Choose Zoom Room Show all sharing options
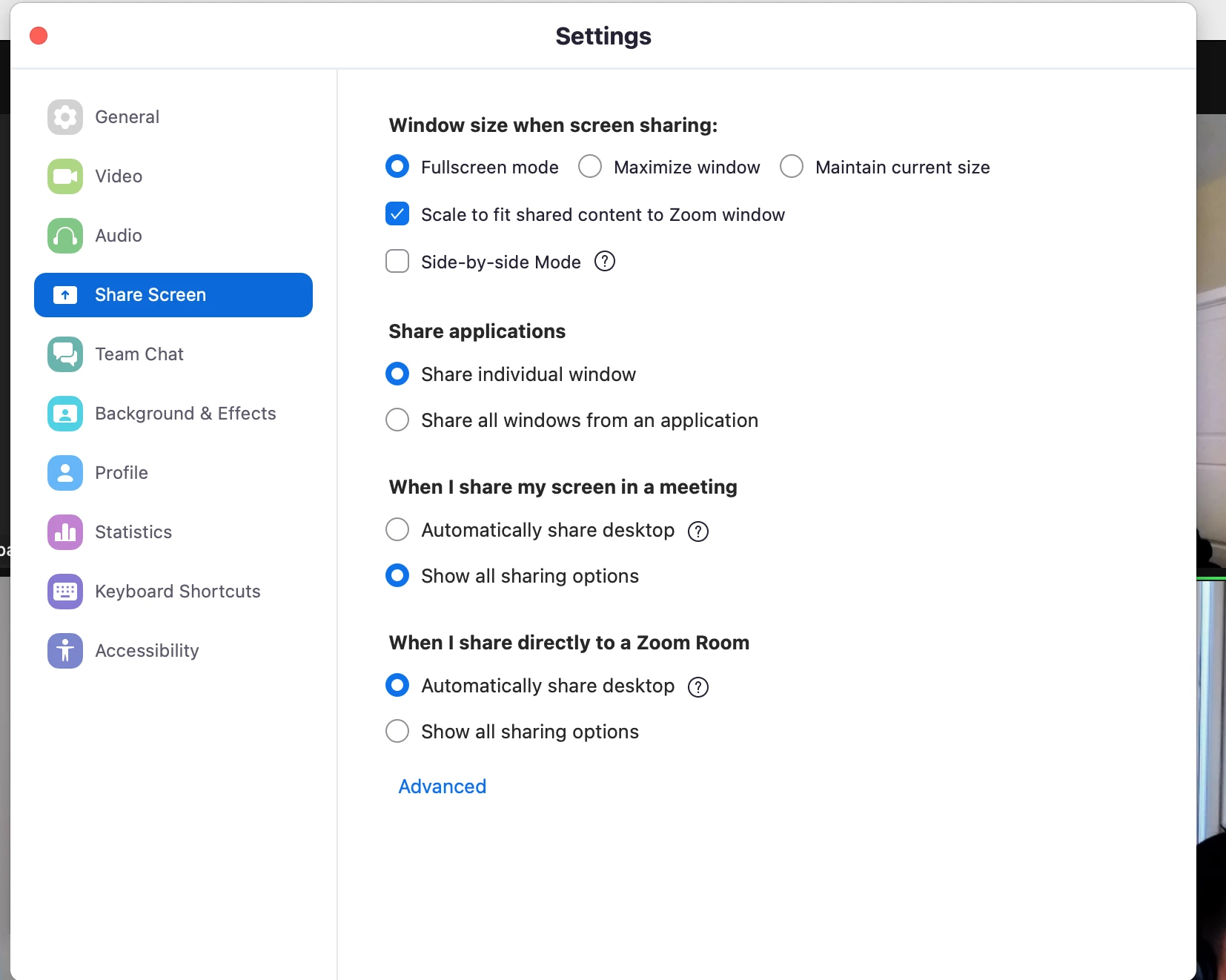This screenshot has height=980, width=1226. [x=397, y=731]
